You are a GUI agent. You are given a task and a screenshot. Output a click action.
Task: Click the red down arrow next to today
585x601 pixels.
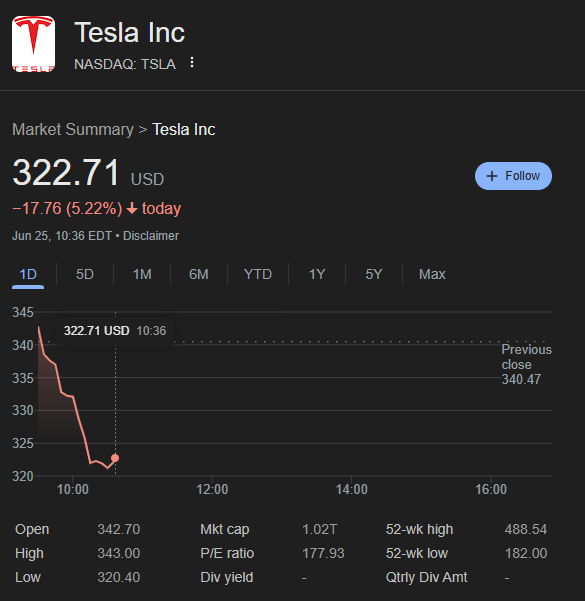(132, 209)
